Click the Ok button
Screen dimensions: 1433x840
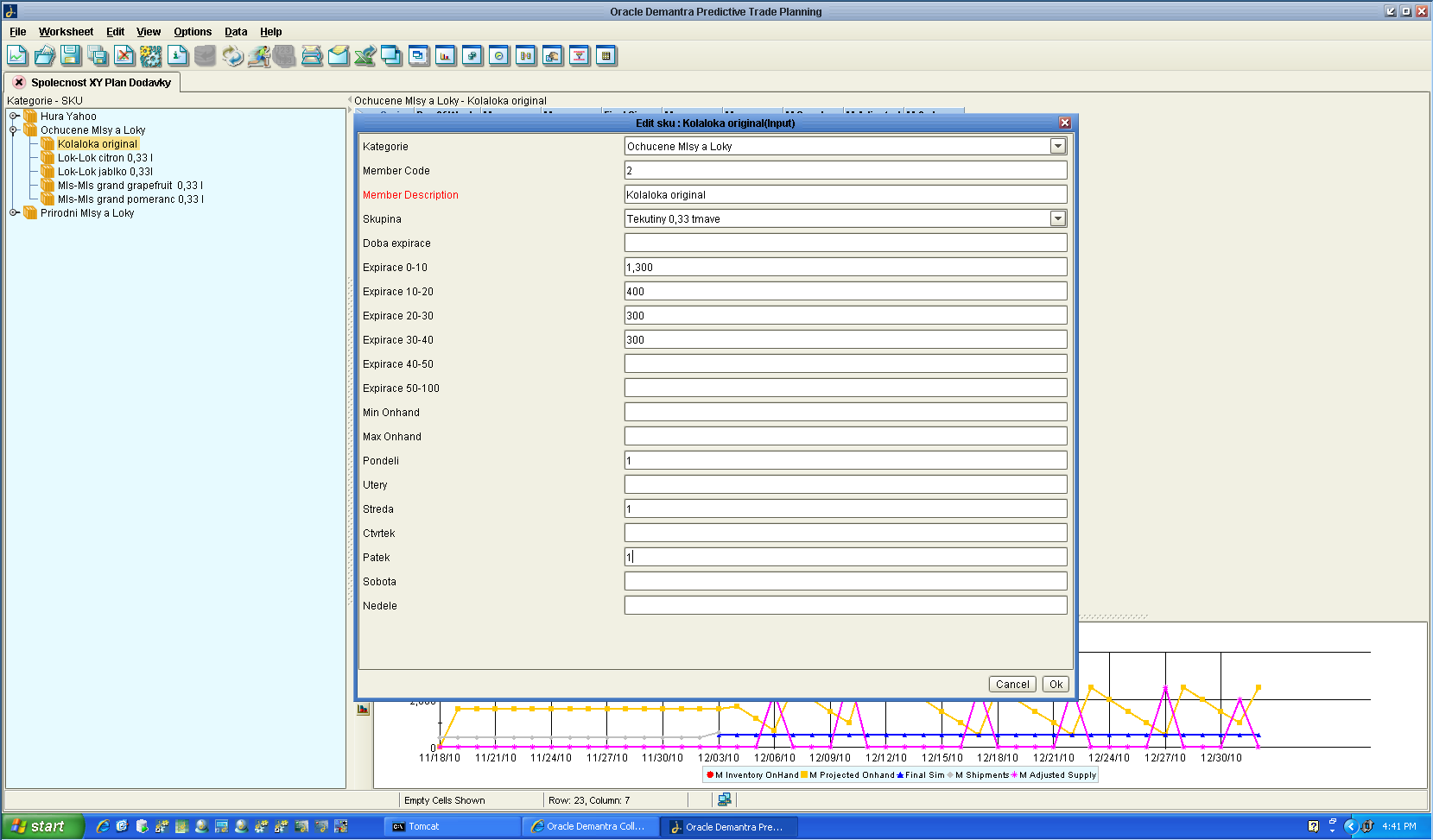[1056, 684]
